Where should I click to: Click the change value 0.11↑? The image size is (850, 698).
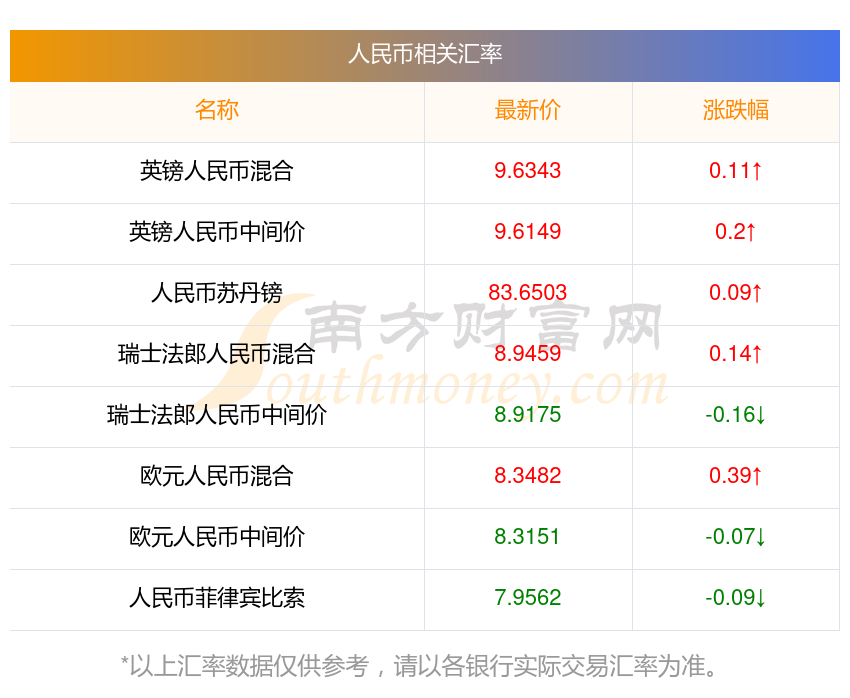pos(736,171)
